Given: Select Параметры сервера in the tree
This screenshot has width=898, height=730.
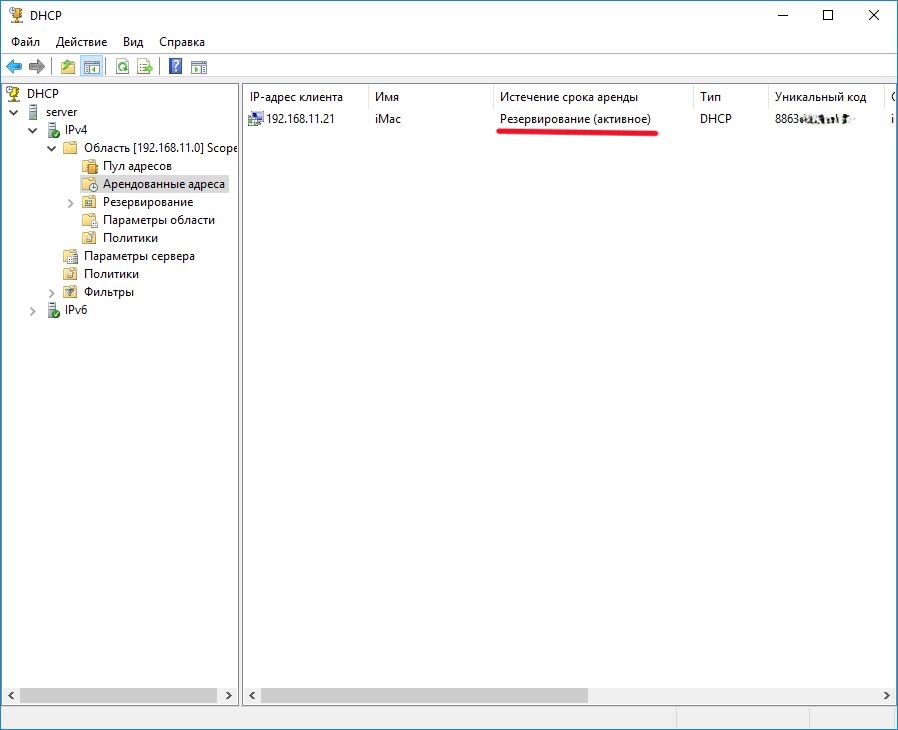Looking at the screenshot, I should (x=139, y=256).
